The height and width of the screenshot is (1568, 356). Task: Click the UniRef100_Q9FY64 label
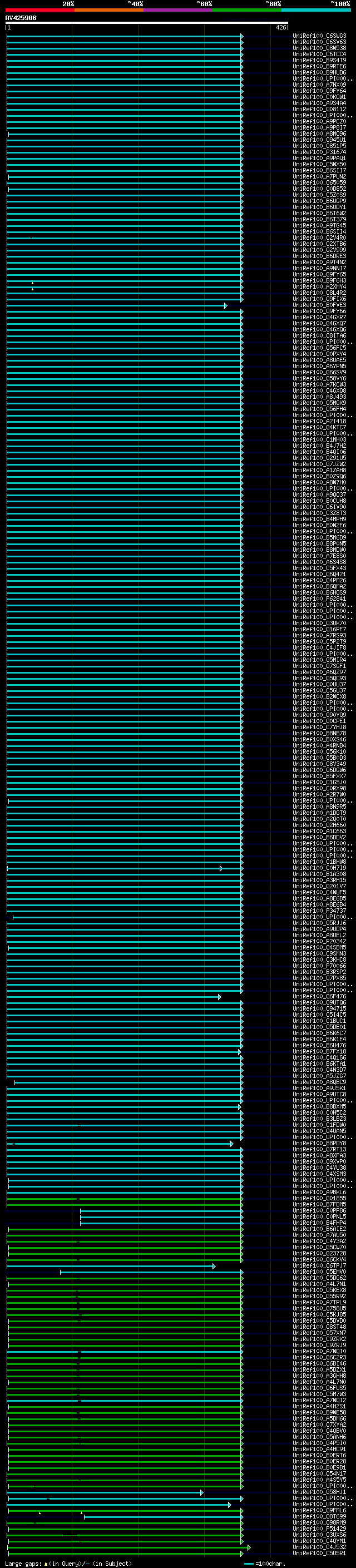(x=319, y=91)
